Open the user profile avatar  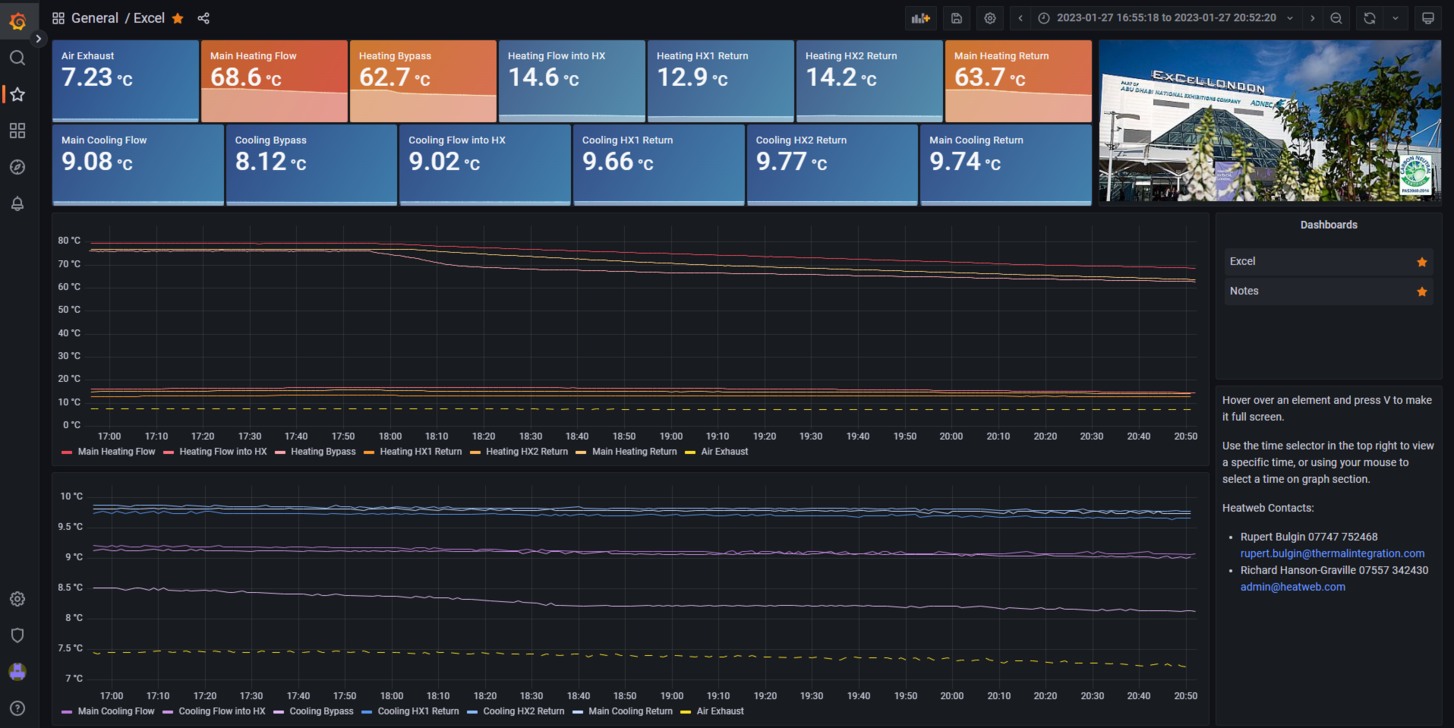point(17,672)
